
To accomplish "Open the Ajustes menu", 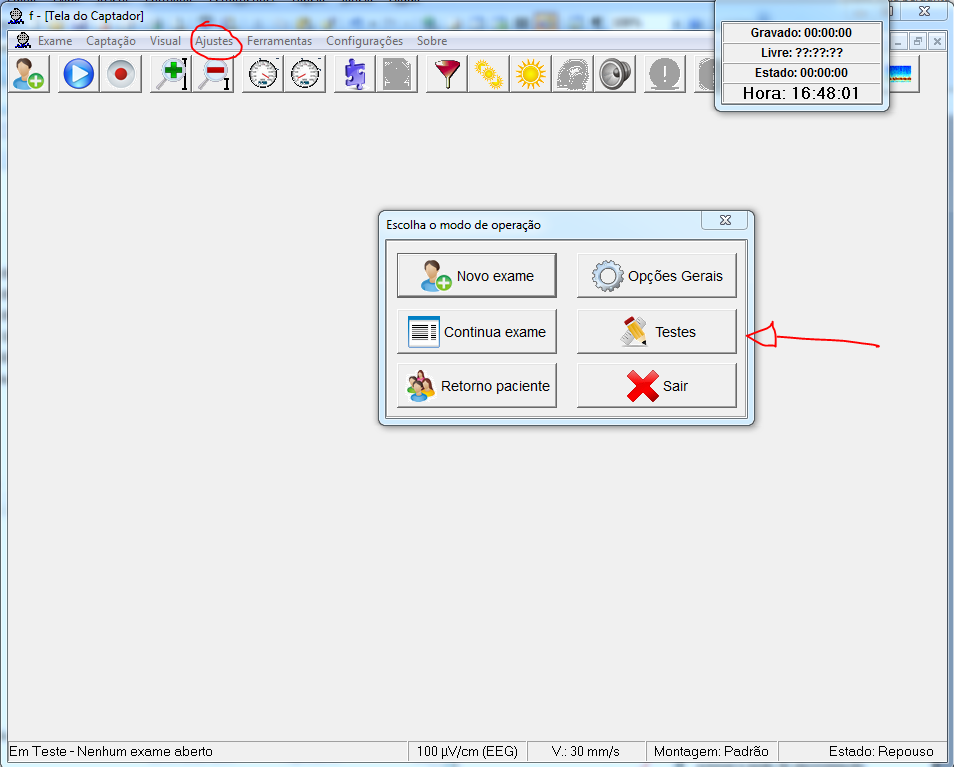I will (214, 41).
